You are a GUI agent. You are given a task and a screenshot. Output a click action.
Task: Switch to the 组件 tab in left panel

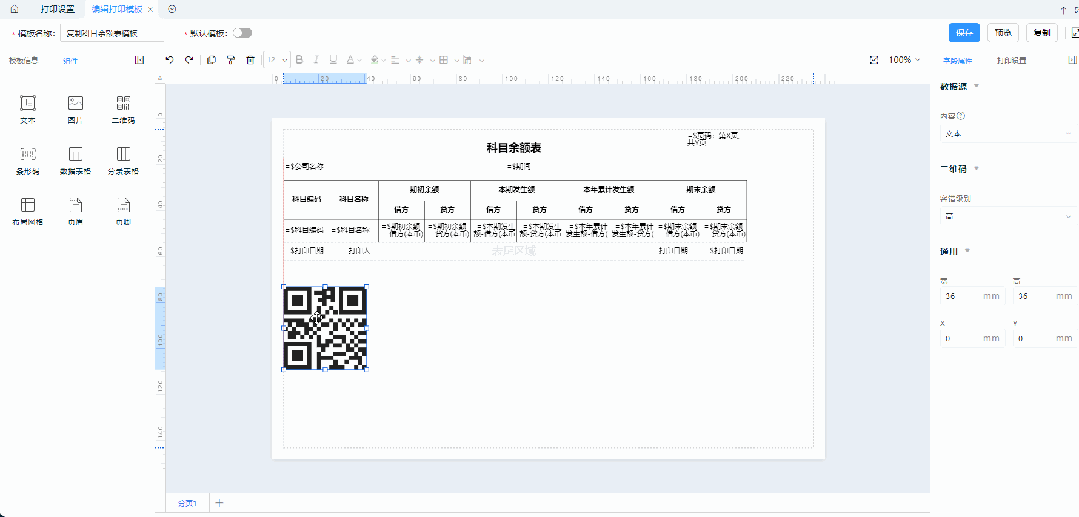pos(70,61)
